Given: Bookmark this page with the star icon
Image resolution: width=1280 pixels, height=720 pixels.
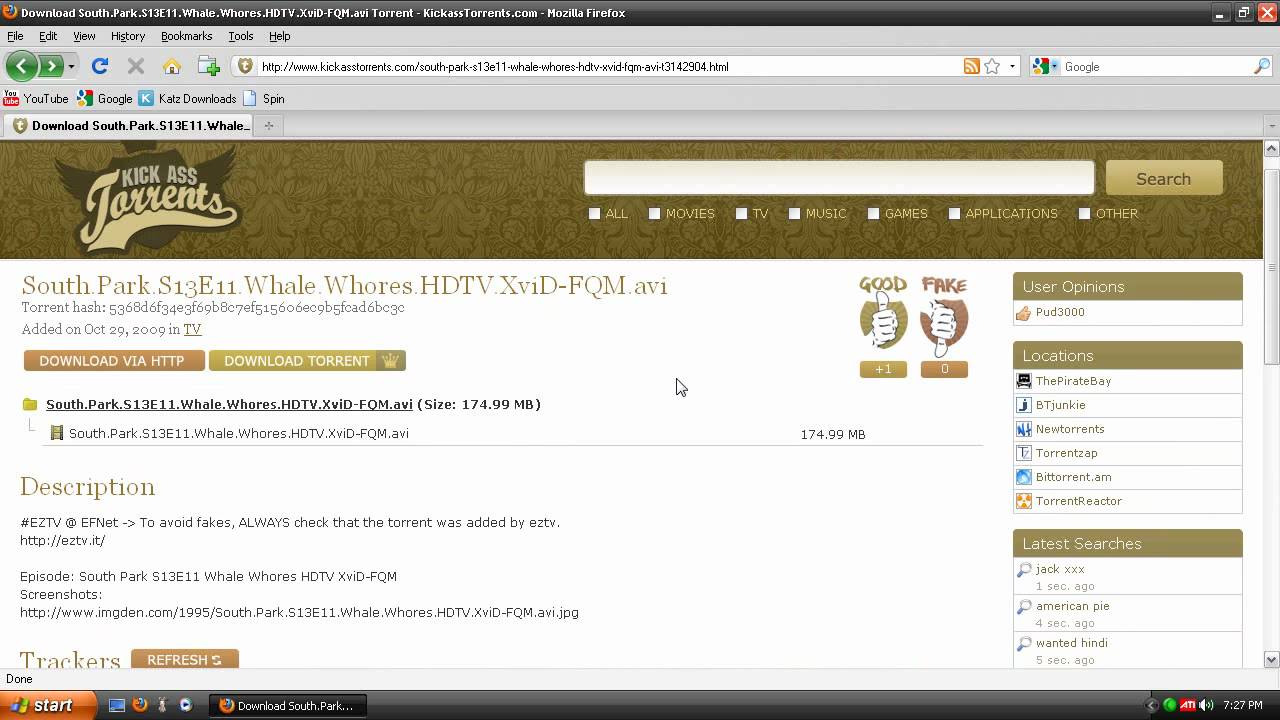Looking at the screenshot, I should [x=992, y=67].
